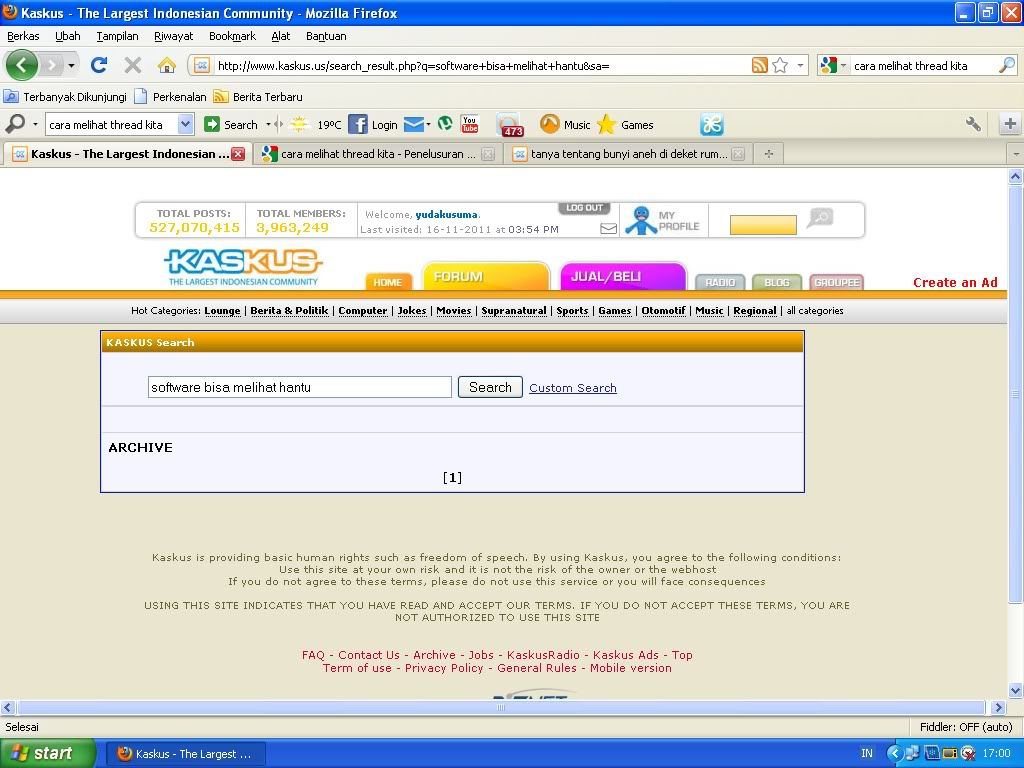Expand the mail icon dropdown arrow

[428, 124]
